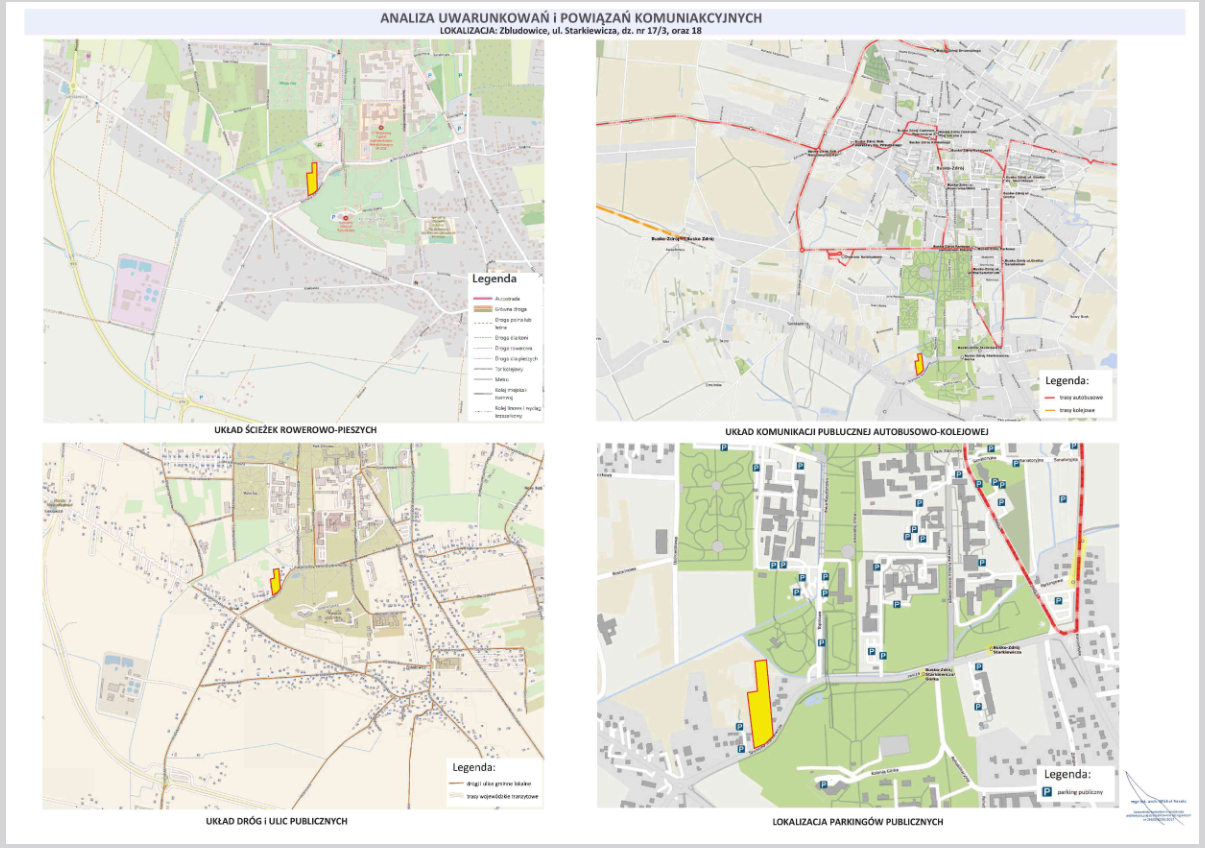Click the yellow plot on the parking map
The image size is (1205, 848).
point(761,705)
